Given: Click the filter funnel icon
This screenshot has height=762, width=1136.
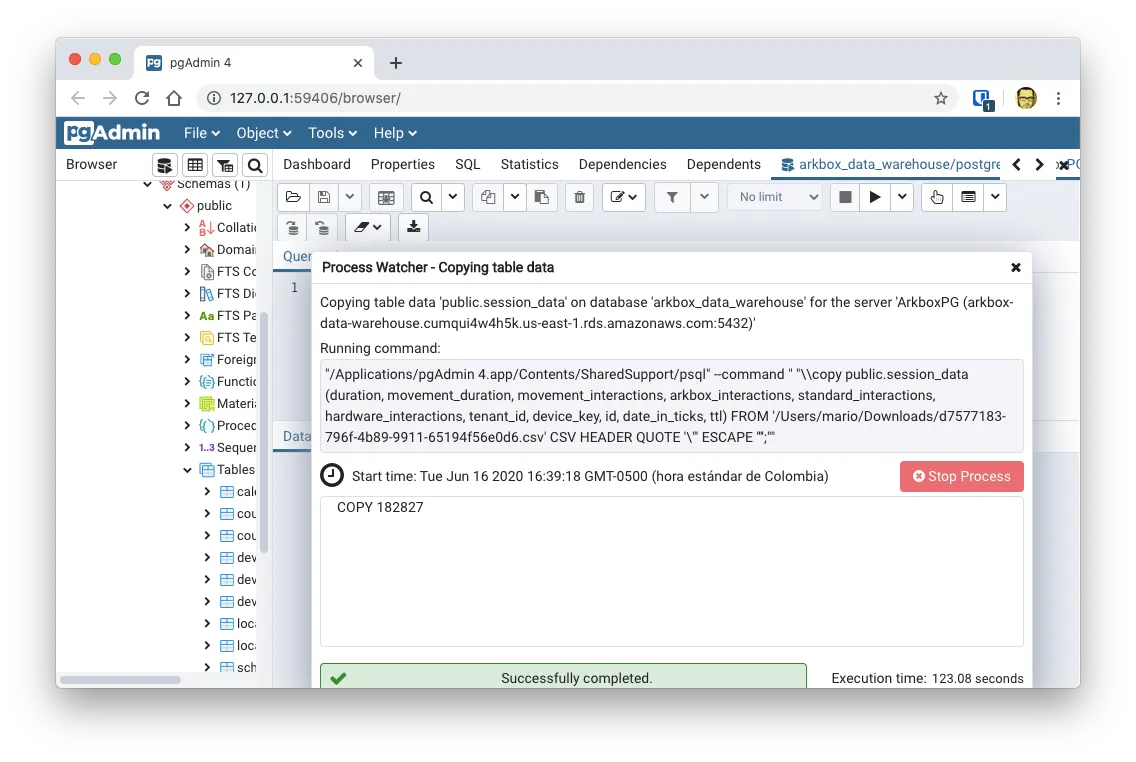Looking at the screenshot, I should tap(672, 197).
